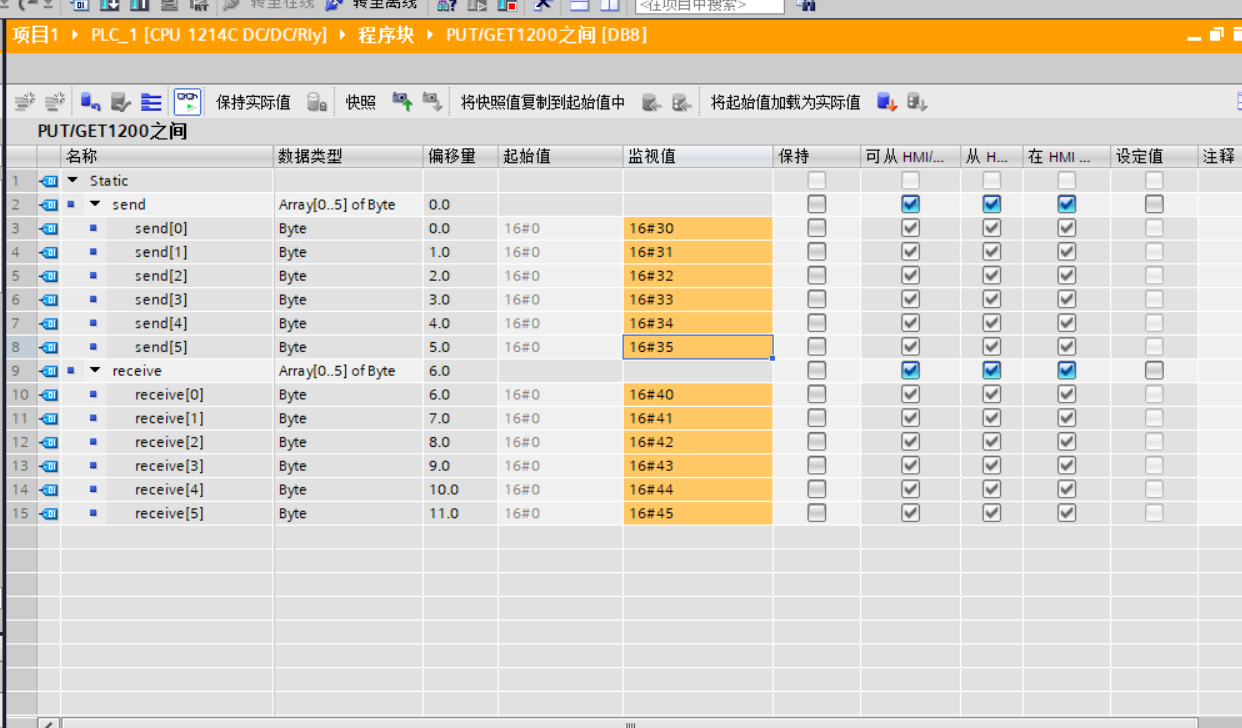1242x728 pixels.
Task: Click first icon right of 将快照值复制到起始值中
Action: [651, 102]
